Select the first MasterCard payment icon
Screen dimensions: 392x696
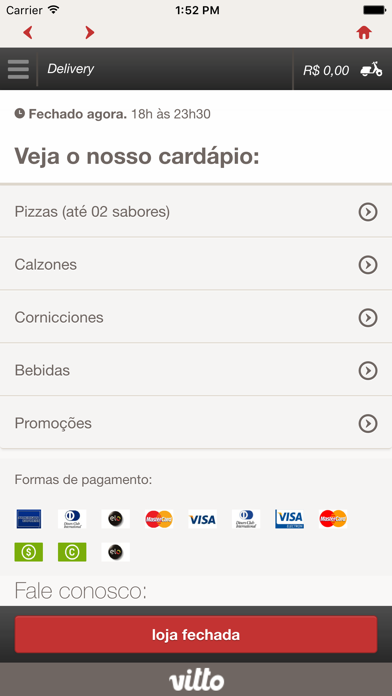click(x=159, y=519)
